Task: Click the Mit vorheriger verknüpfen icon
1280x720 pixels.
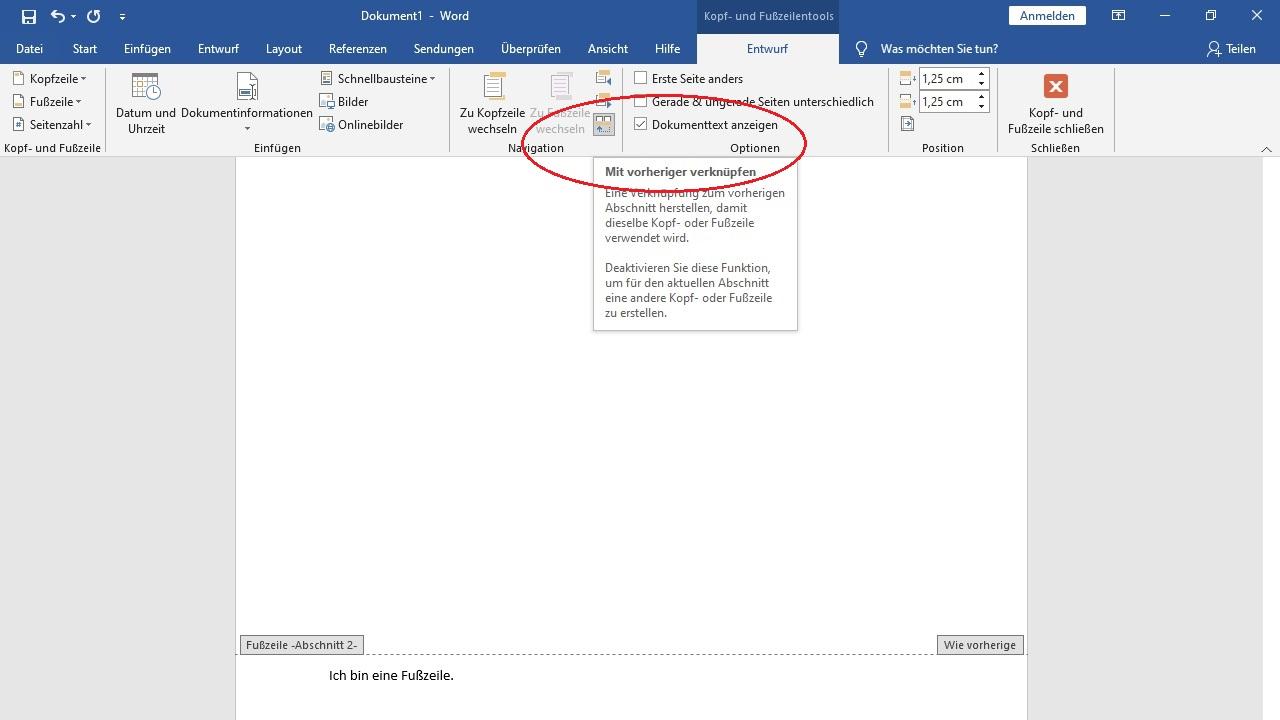Action: click(x=603, y=125)
